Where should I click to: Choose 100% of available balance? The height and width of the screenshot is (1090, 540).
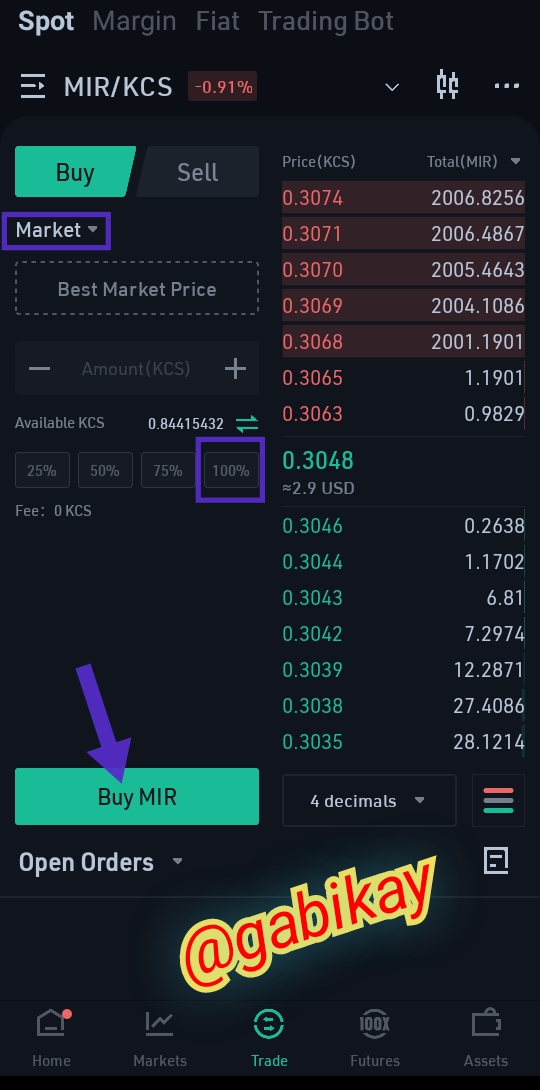pyautogui.click(x=231, y=471)
